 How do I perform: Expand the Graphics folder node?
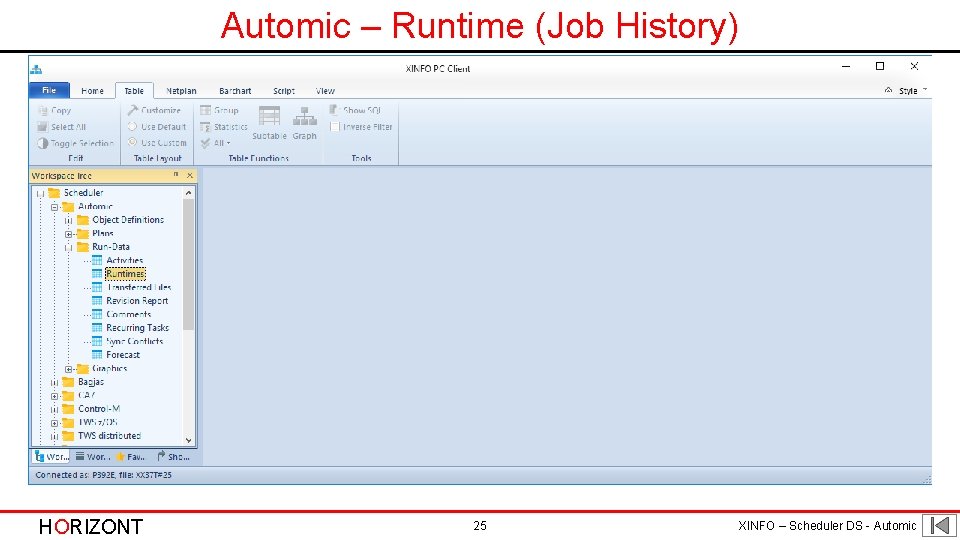coord(69,369)
